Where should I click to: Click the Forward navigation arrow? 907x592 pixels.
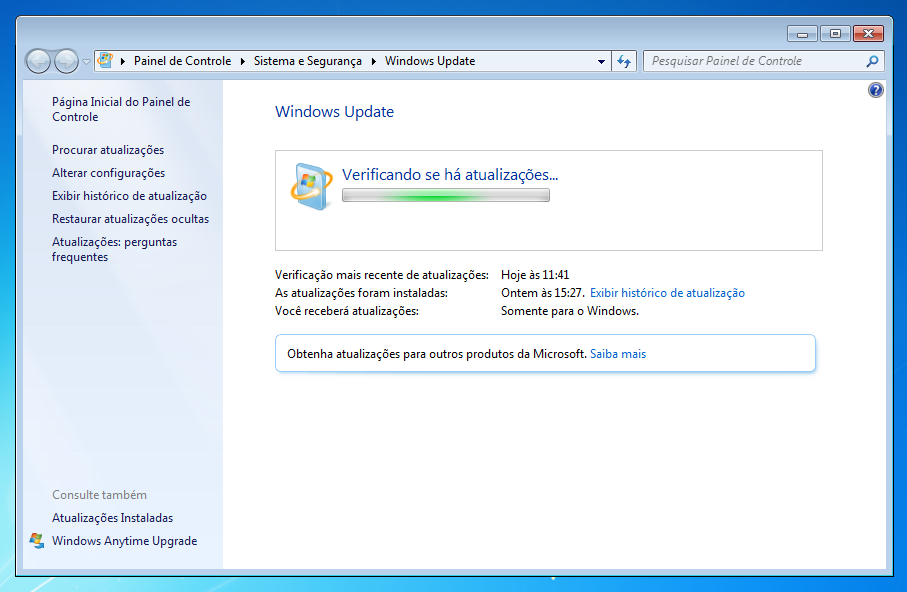point(66,61)
